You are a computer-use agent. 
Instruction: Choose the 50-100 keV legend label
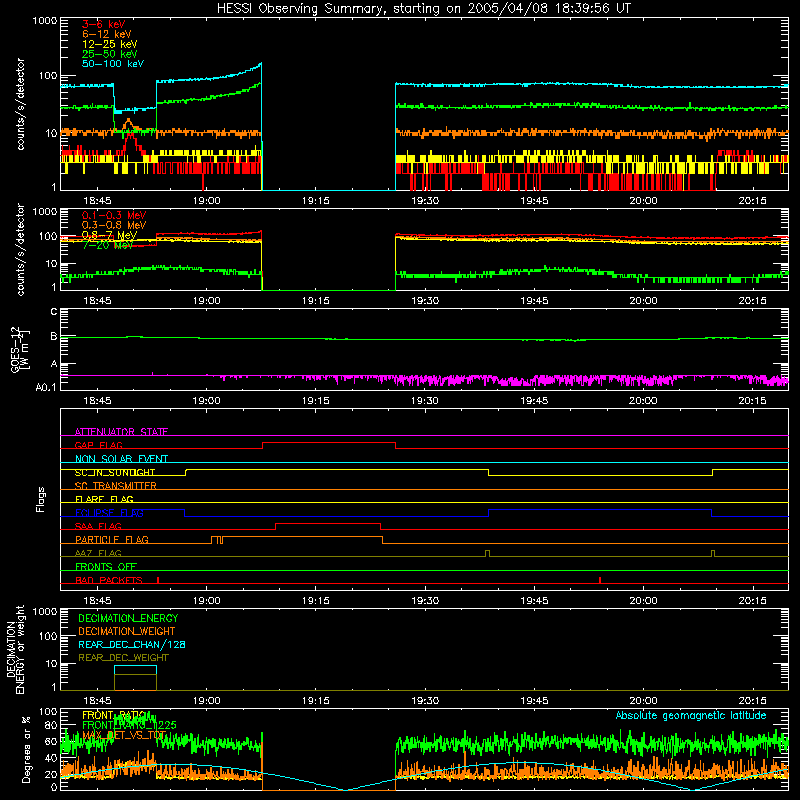click(113, 64)
